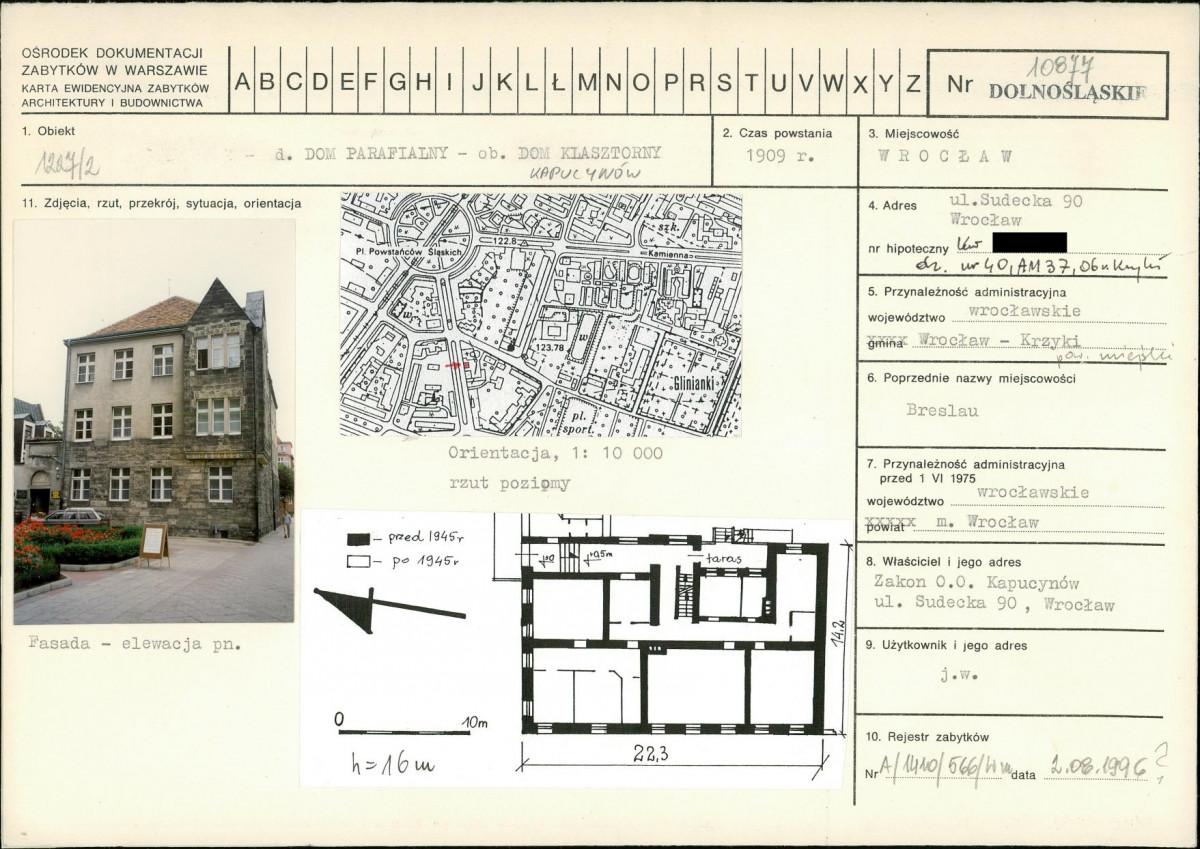Click the white 'po 1945r' legend box
Image resolution: width=1200 pixels, height=849 pixels.
click(x=354, y=563)
